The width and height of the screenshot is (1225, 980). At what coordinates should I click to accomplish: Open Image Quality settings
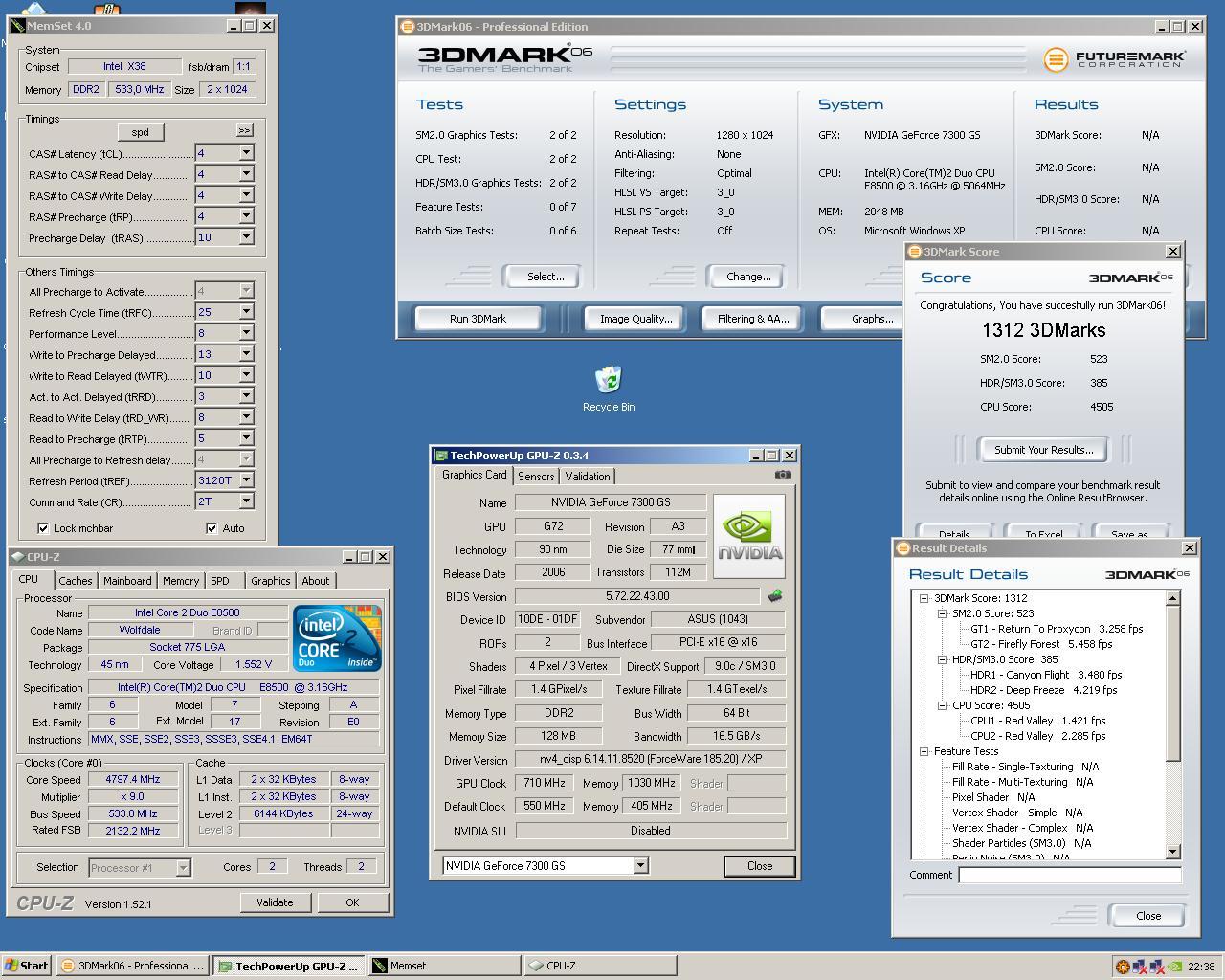(635, 319)
